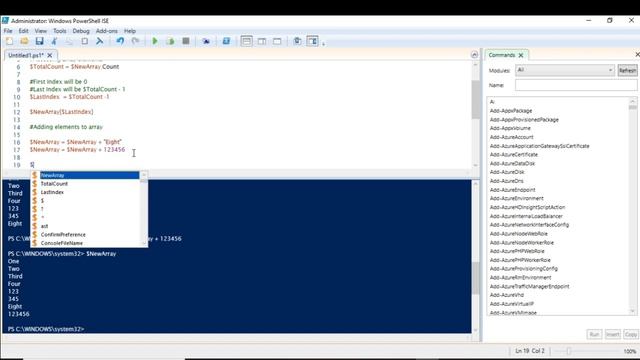Image resolution: width=640 pixels, height=360 pixels.
Task: Select Add-AzureDataDisk command
Action: pyautogui.click(x=512, y=163)
